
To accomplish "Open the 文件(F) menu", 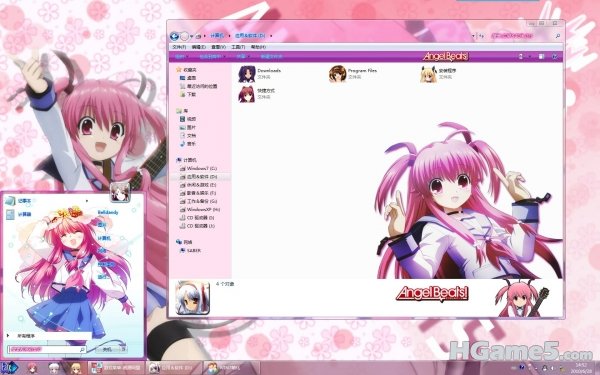I will pos(179,47).
